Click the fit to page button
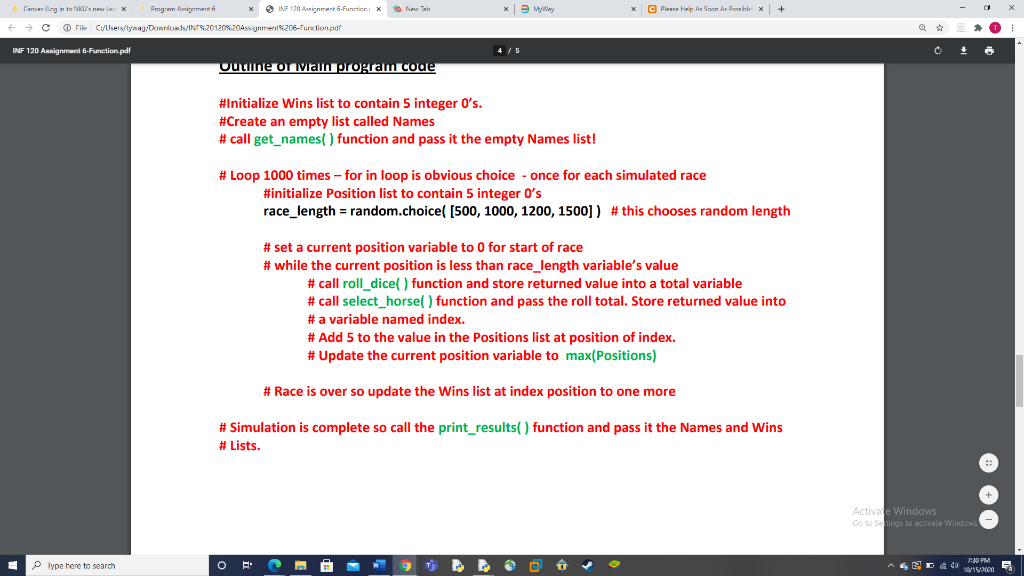The width and height of the screenshot is (1024, 576). pos(989,463)
